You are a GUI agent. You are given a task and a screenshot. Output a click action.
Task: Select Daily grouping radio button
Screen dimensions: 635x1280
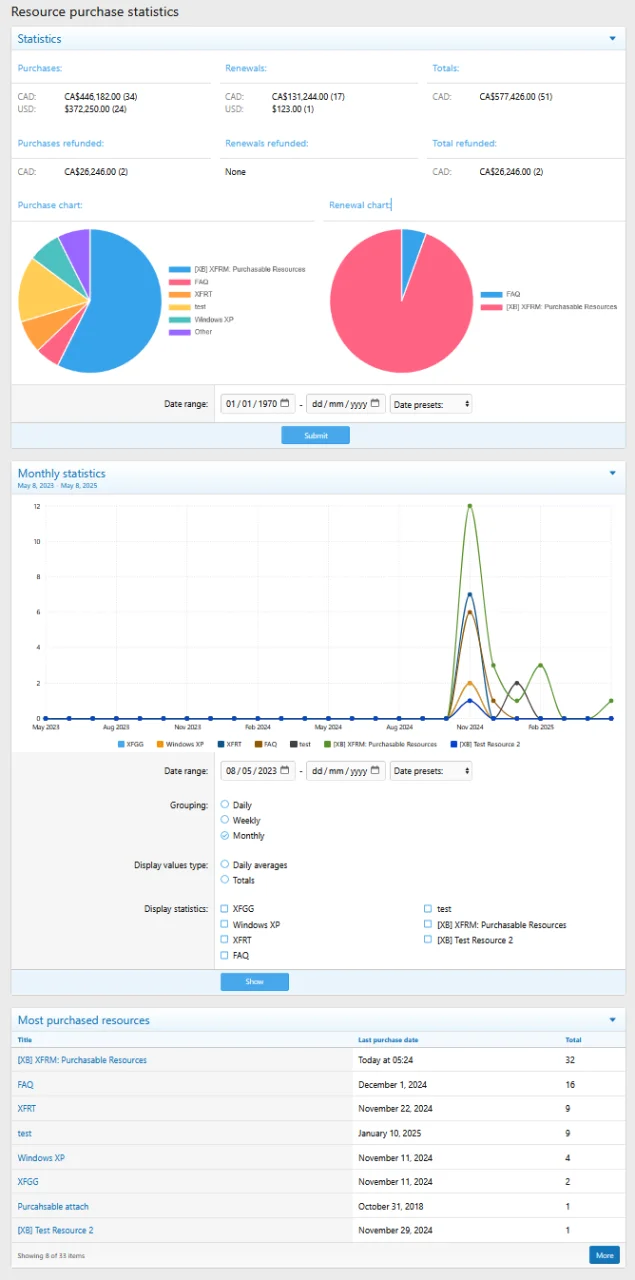[225, 804]
